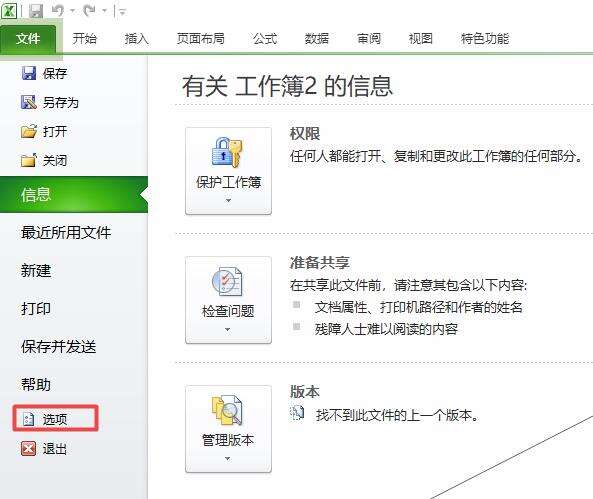This screenshot has height=499, width=593.
Task: Click the 检查问题 button label
Action: (228, 311)
